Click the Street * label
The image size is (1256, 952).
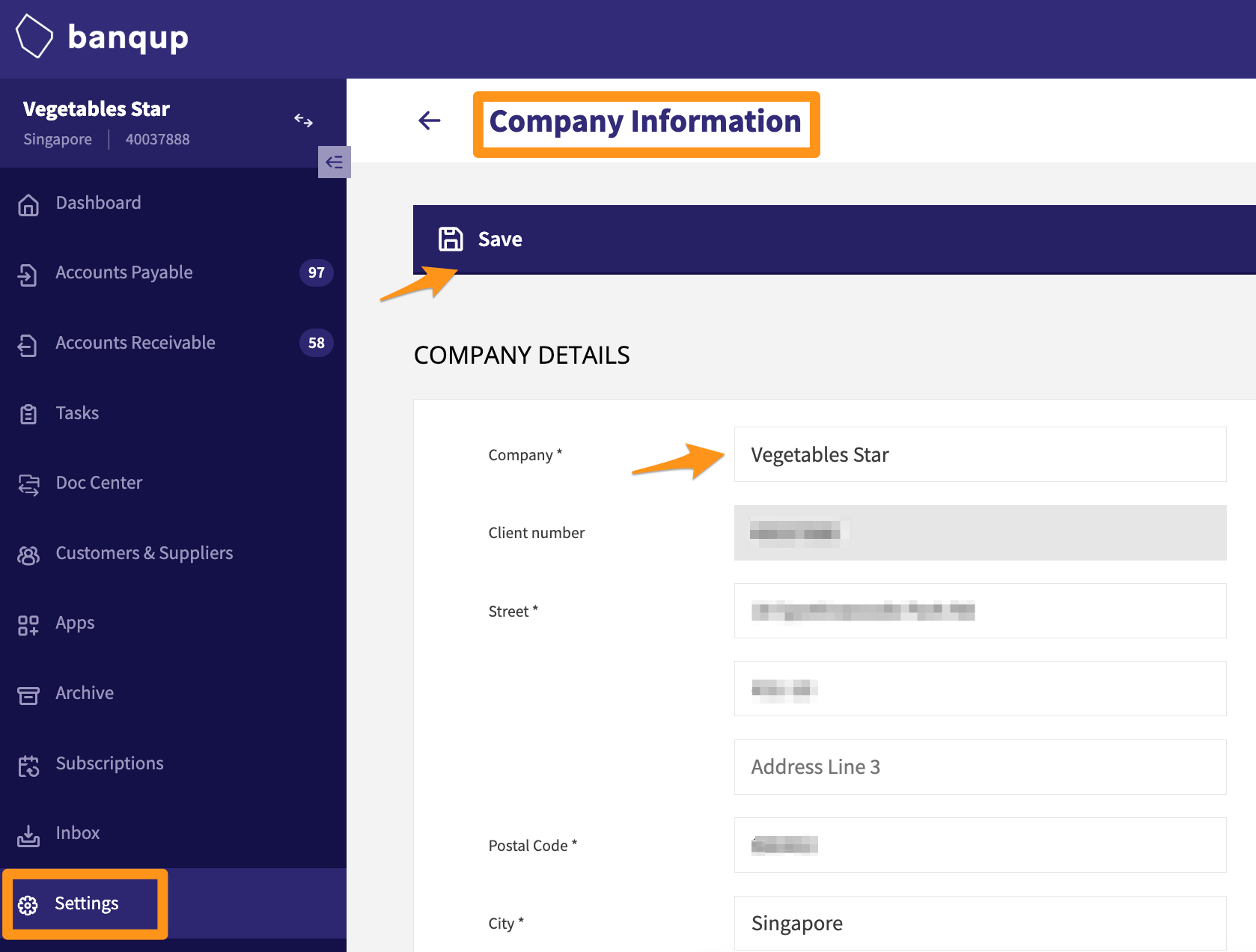coord(513,611)
